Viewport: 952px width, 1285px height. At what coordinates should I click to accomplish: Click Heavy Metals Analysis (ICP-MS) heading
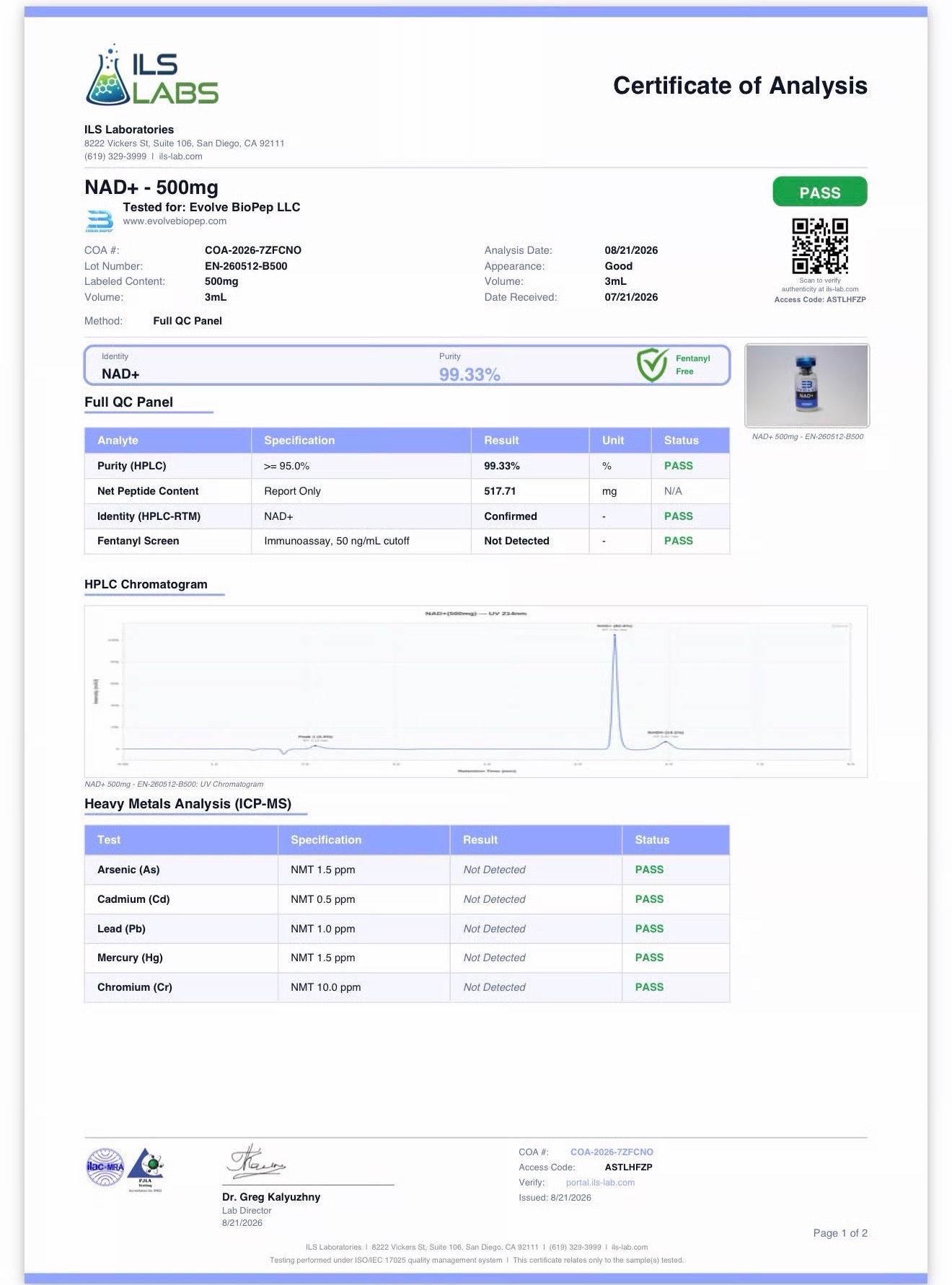(188, 804)
